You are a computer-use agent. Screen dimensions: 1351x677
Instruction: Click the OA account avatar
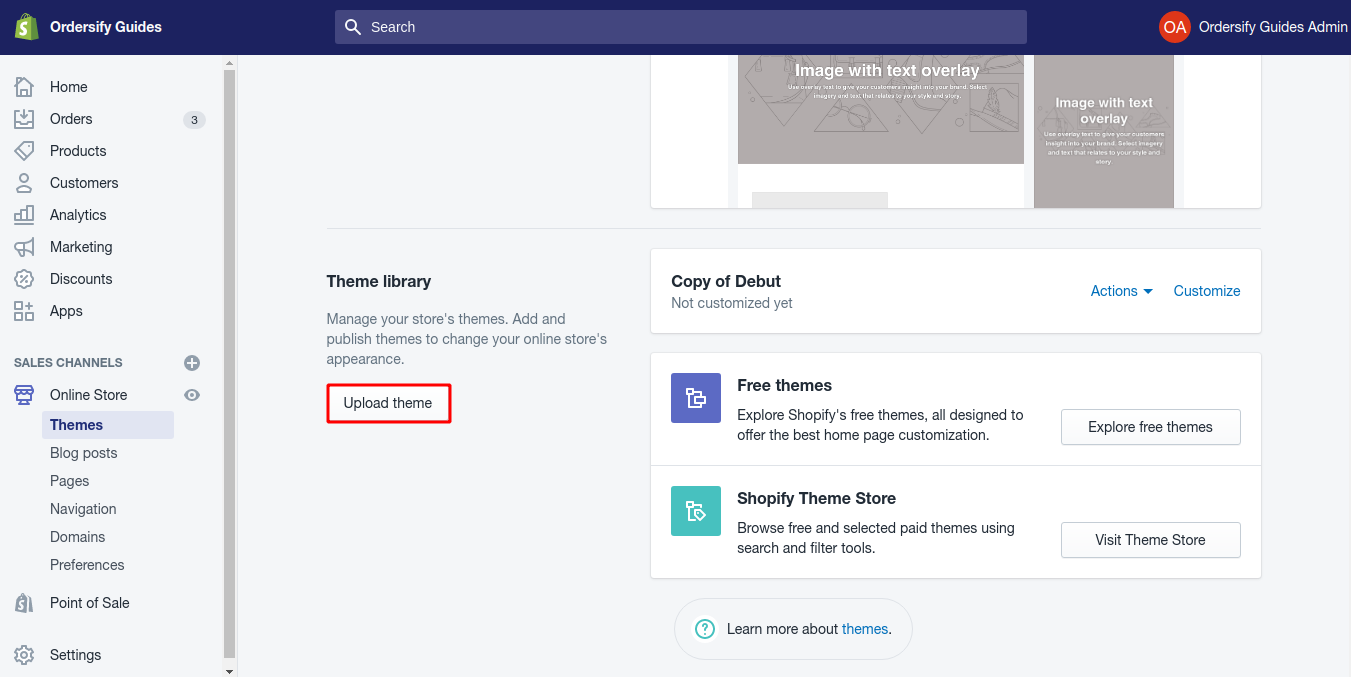(x=1175, y=27)
